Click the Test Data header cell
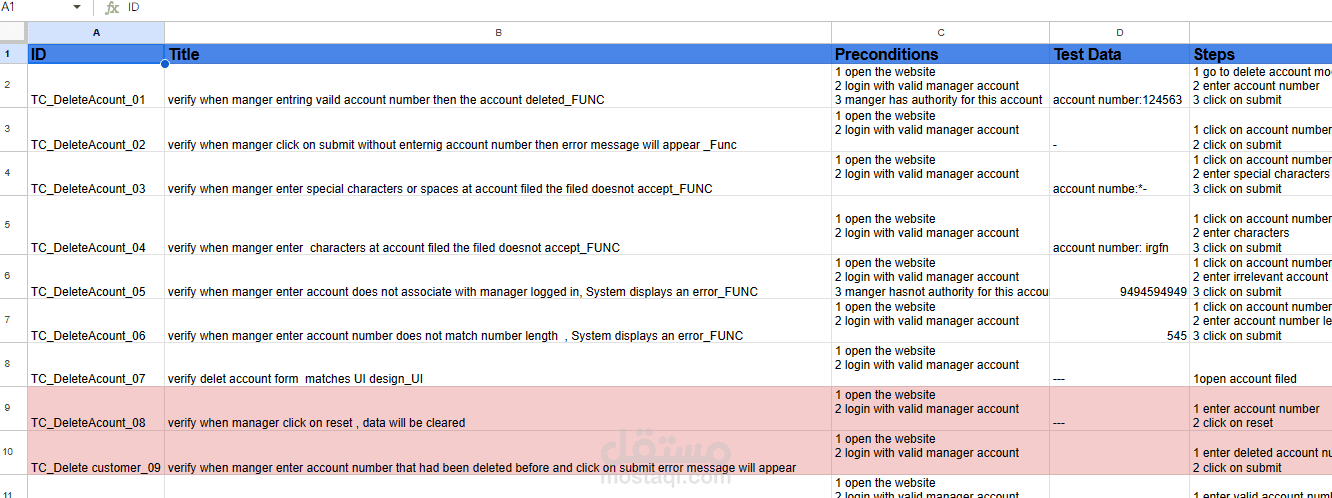Viewport: 1332px width, 498px height. click(1120, 54)
